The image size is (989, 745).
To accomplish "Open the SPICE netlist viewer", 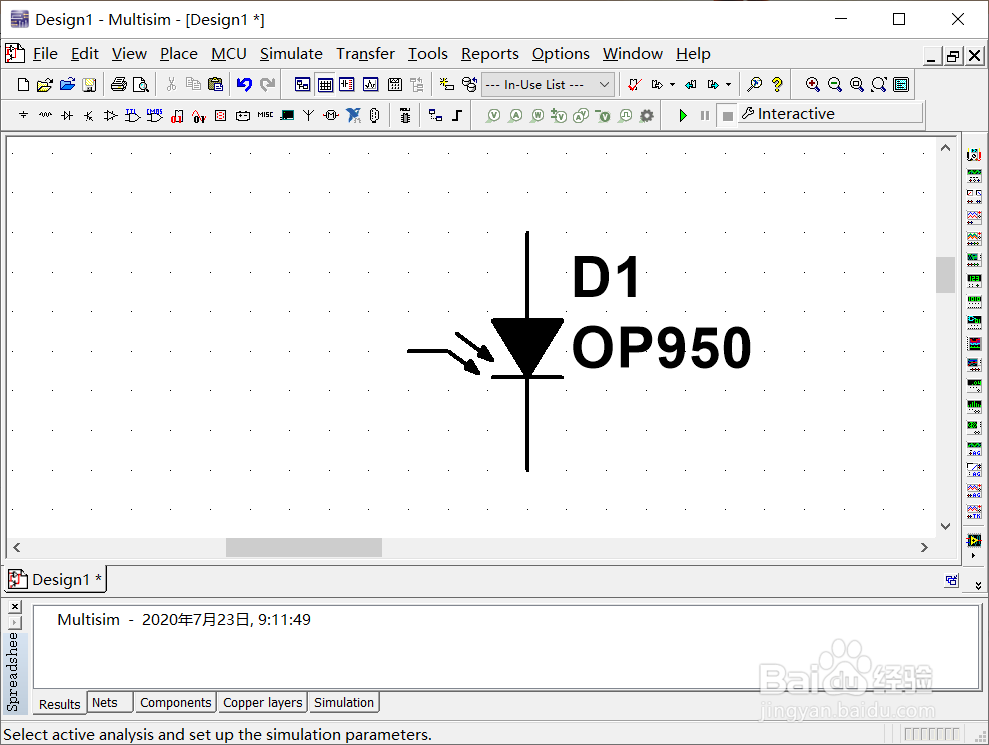I will point(347,85).
